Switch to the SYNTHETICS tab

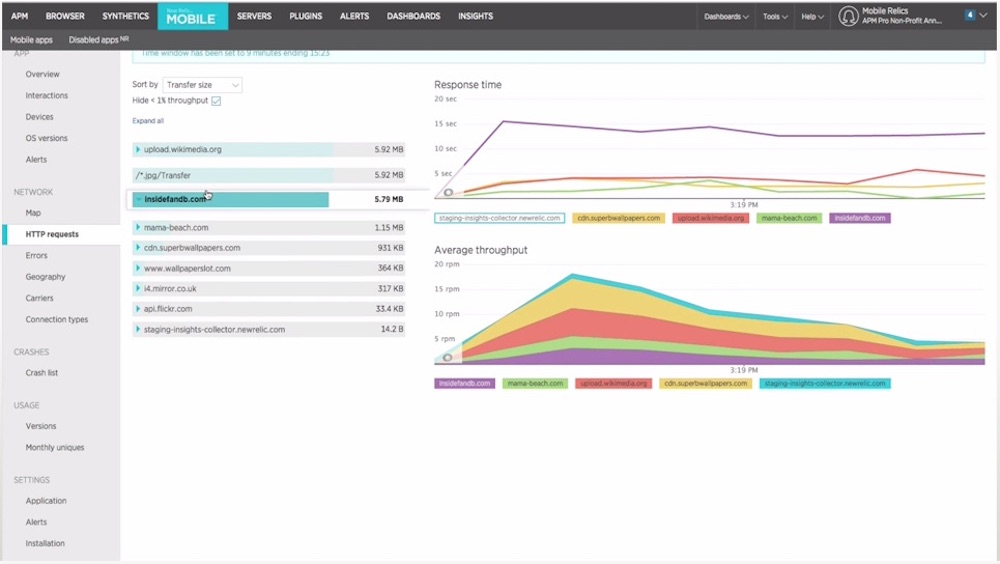pos(125,16)
